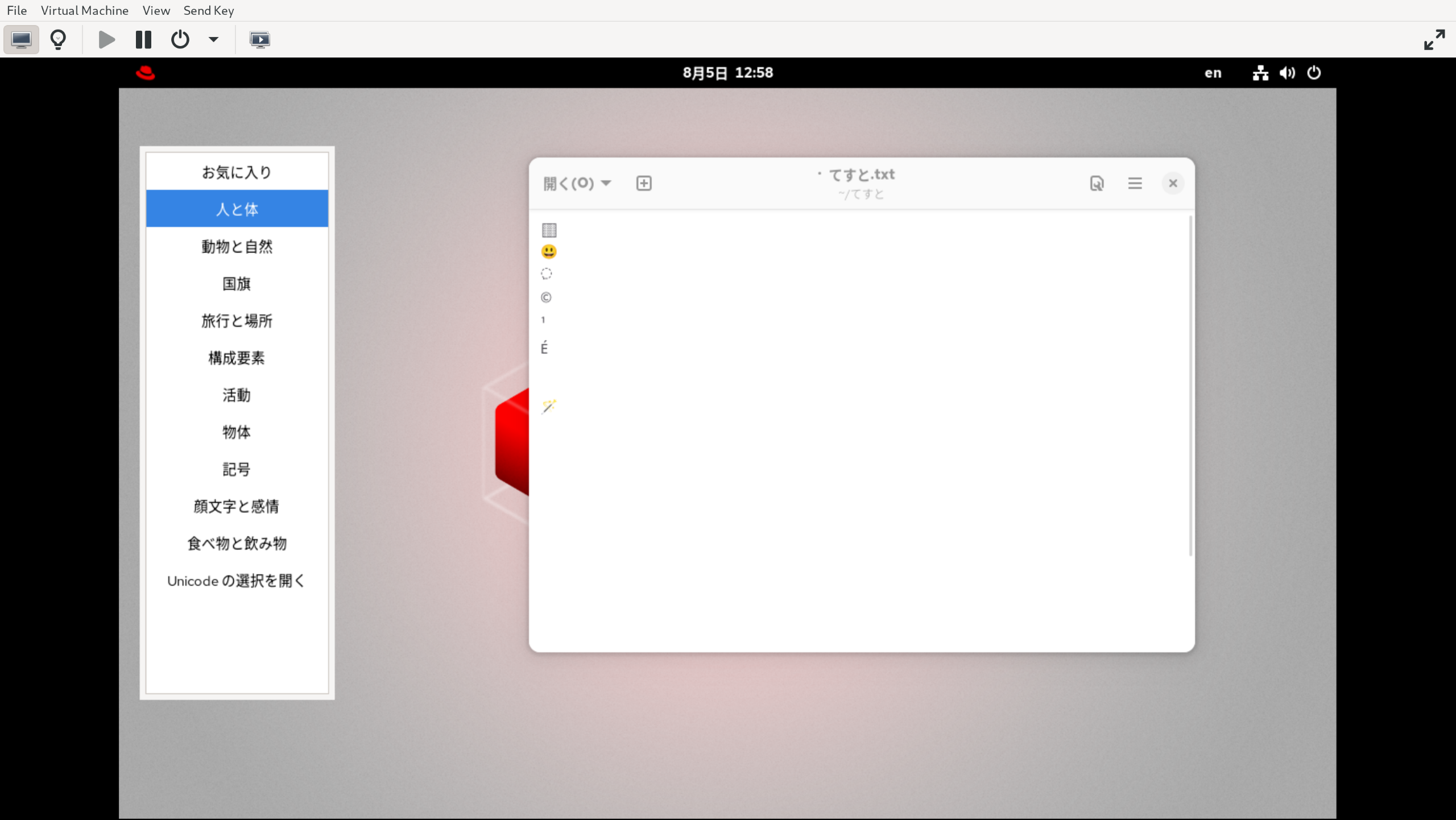Open the Virtual Machine menu
The height and width of the screenshot is (820, 1456).
click(x=84, y=10)
